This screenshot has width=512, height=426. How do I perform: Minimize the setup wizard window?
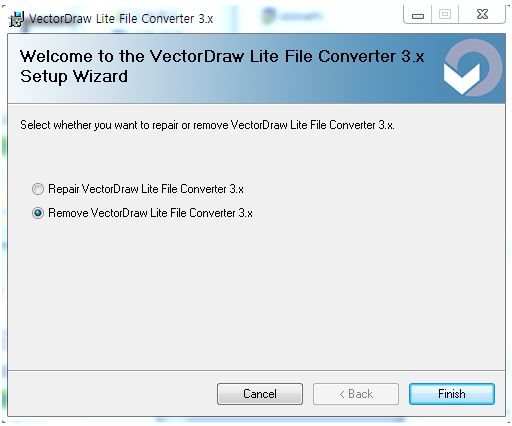coord(418,15)
